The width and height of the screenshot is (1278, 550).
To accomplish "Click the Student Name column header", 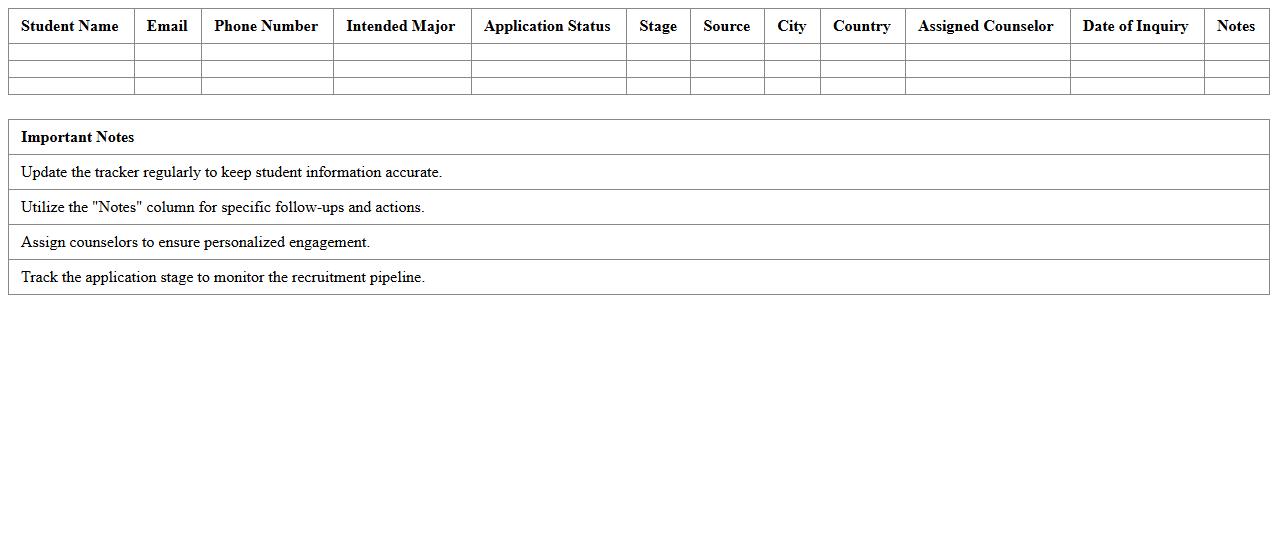I will click(71, 26).
